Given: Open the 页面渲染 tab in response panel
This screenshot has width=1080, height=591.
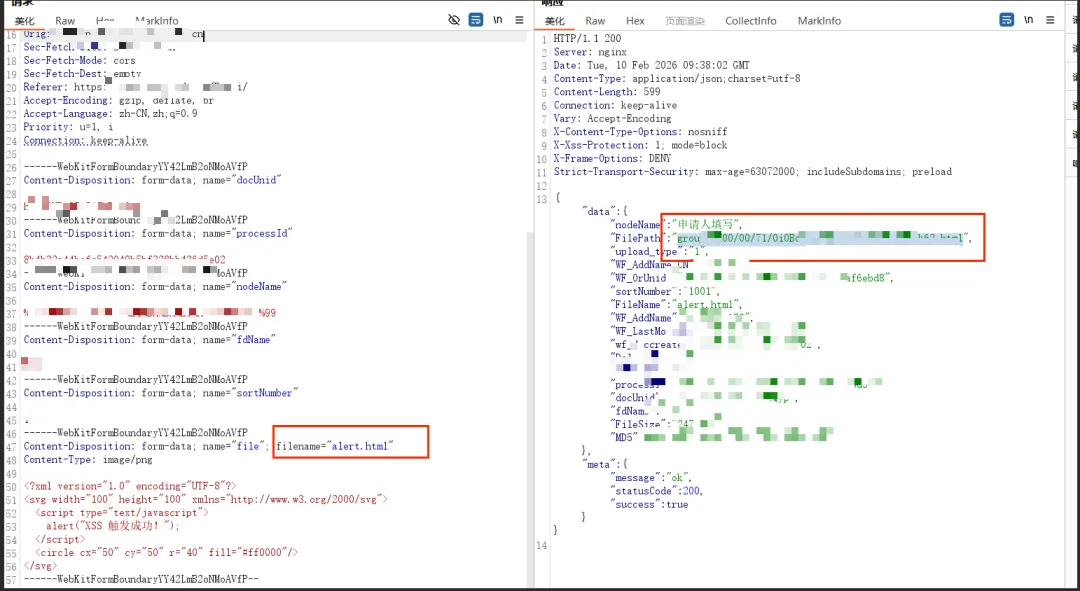Looking at the screenshot, I should 685,21.
